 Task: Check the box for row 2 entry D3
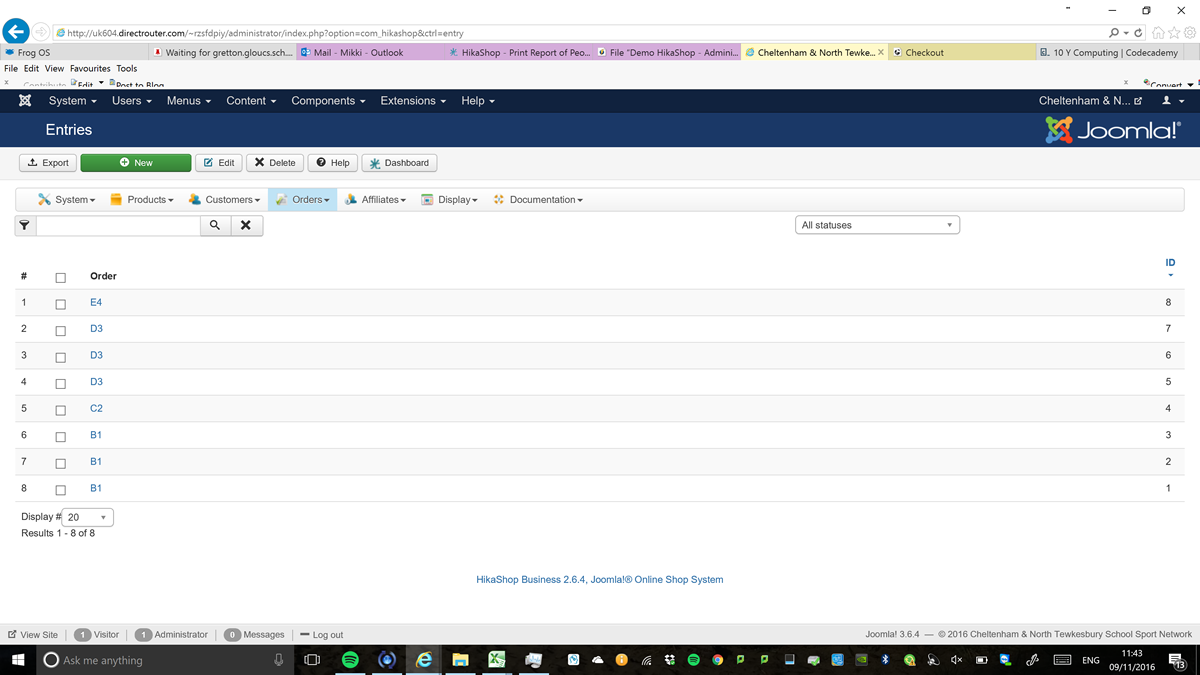tap(60, 330)
